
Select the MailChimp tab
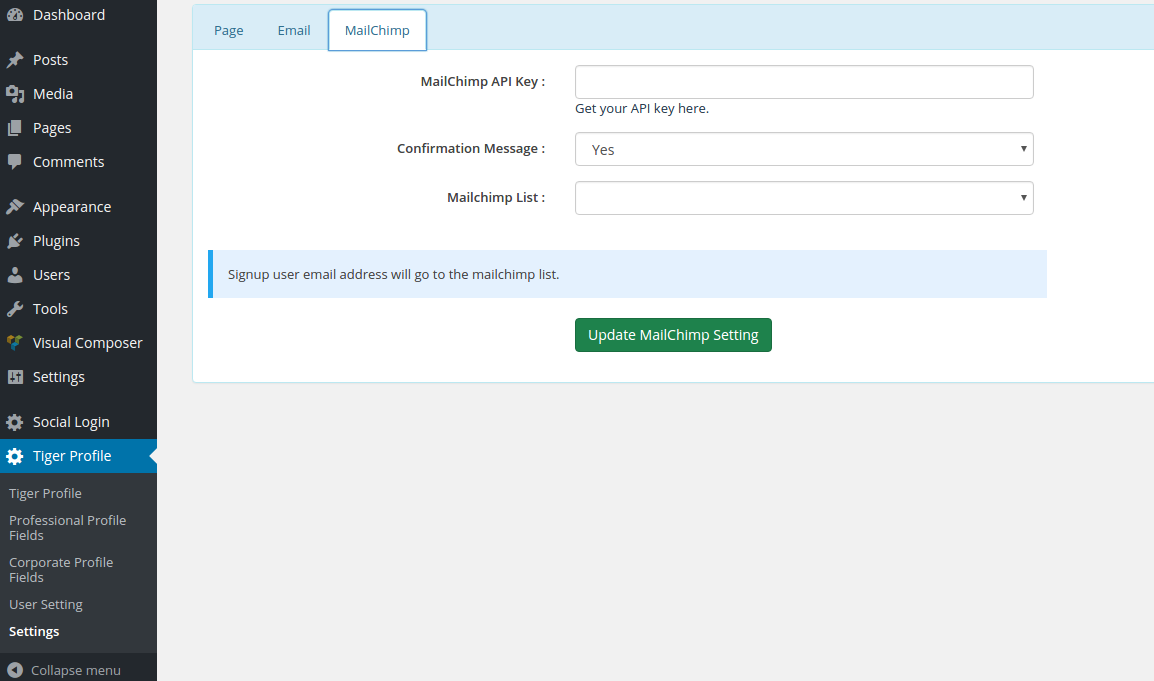[x=377, y=30]
